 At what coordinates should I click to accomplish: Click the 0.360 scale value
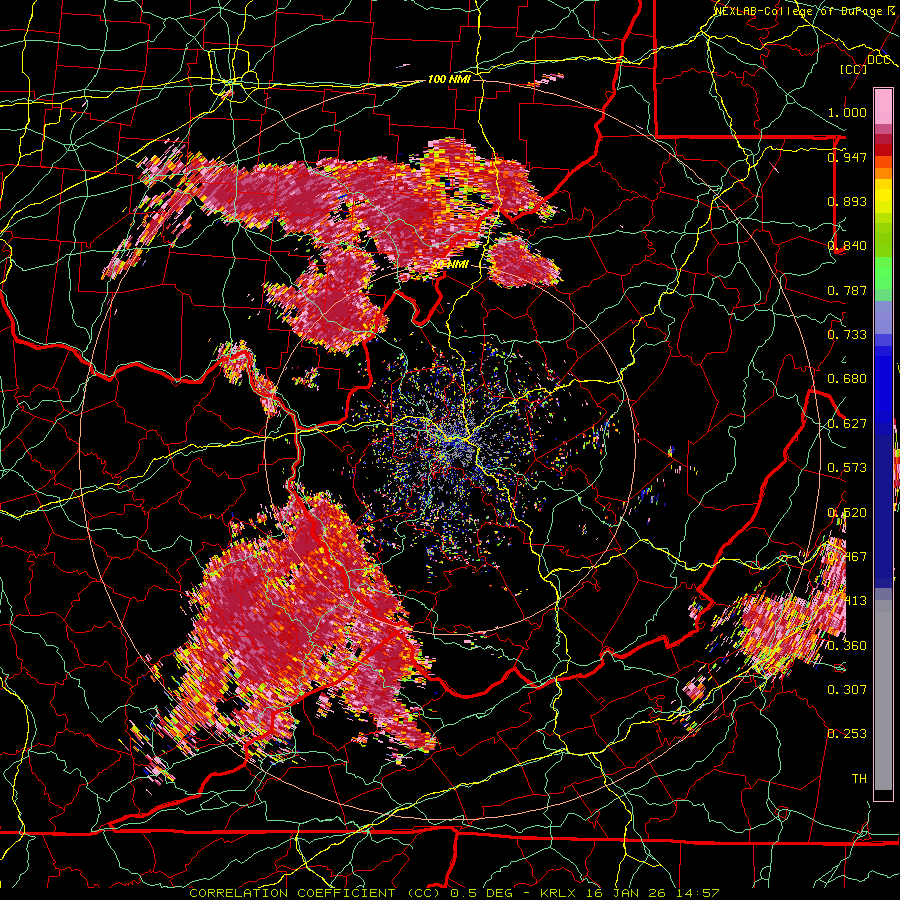(847, 646)
